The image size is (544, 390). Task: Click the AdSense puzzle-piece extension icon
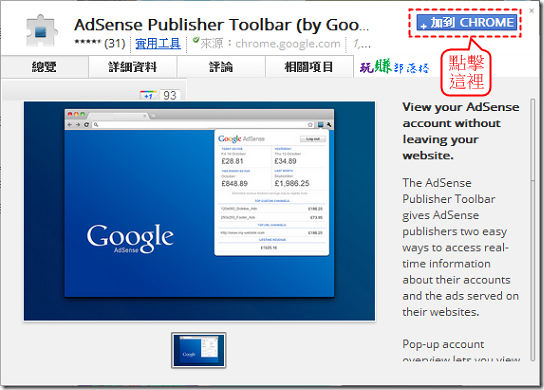(42, 31)
